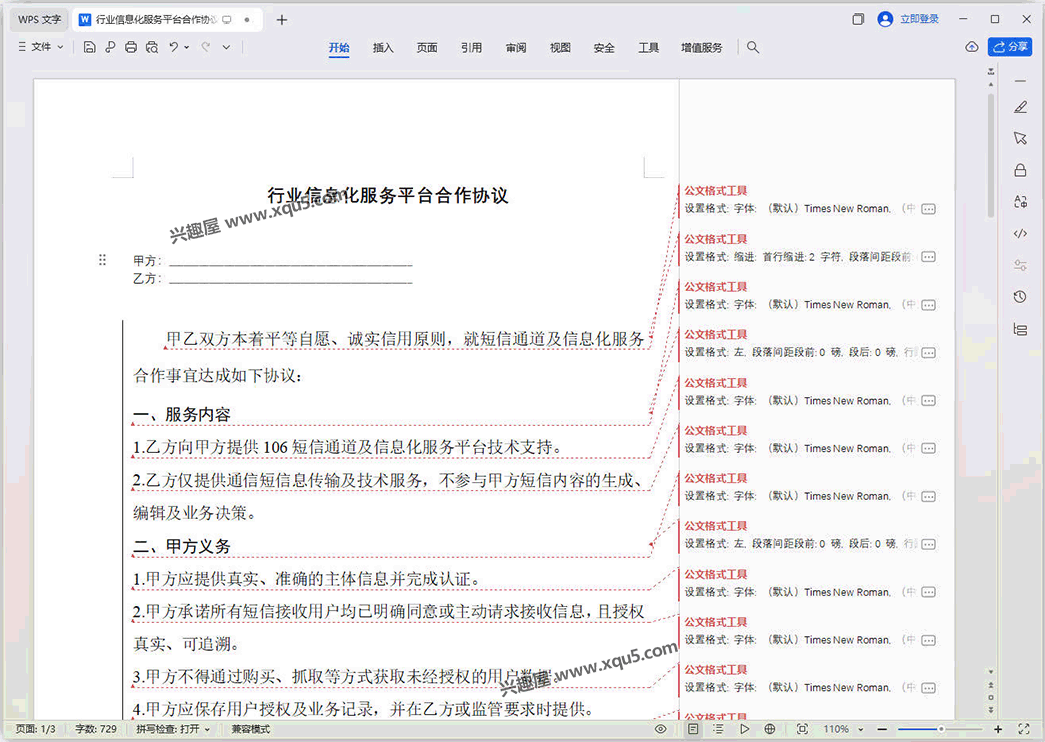The image size is (1045, 742).
Task: Expand the third 公文格式工具 comment's more button
Action: [928, 305]
